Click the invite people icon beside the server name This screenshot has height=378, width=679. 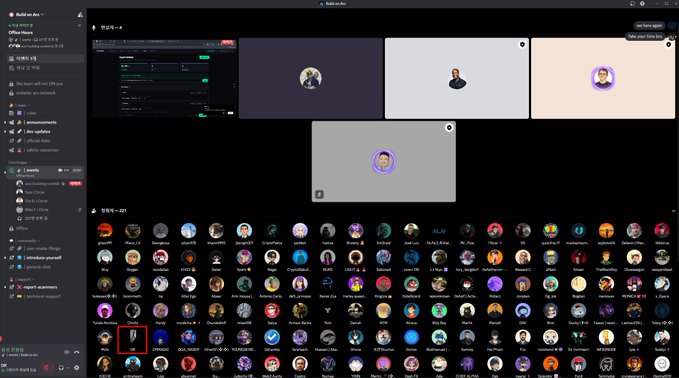[80, 14]
